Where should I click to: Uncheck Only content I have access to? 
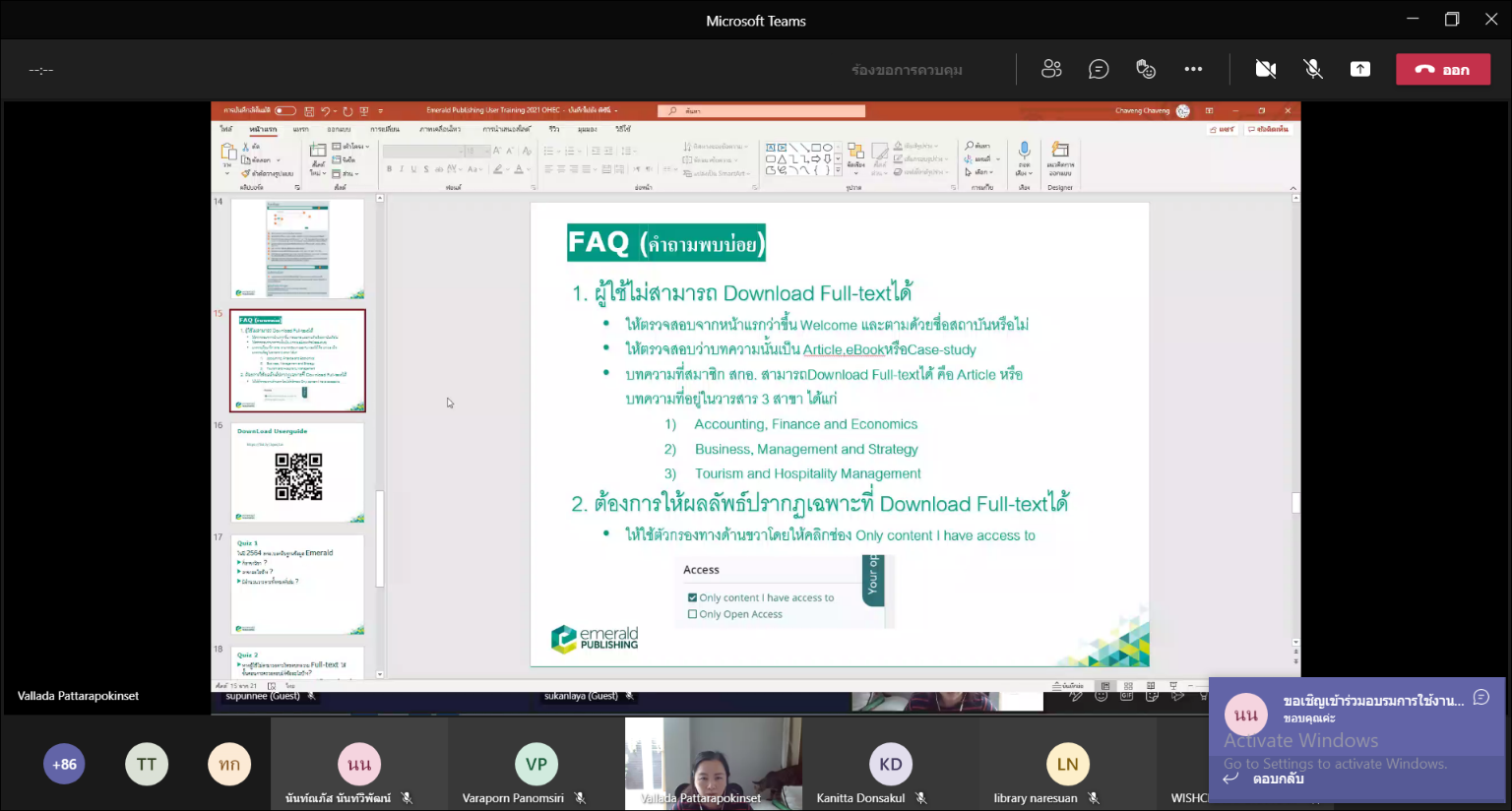(692, 597)
